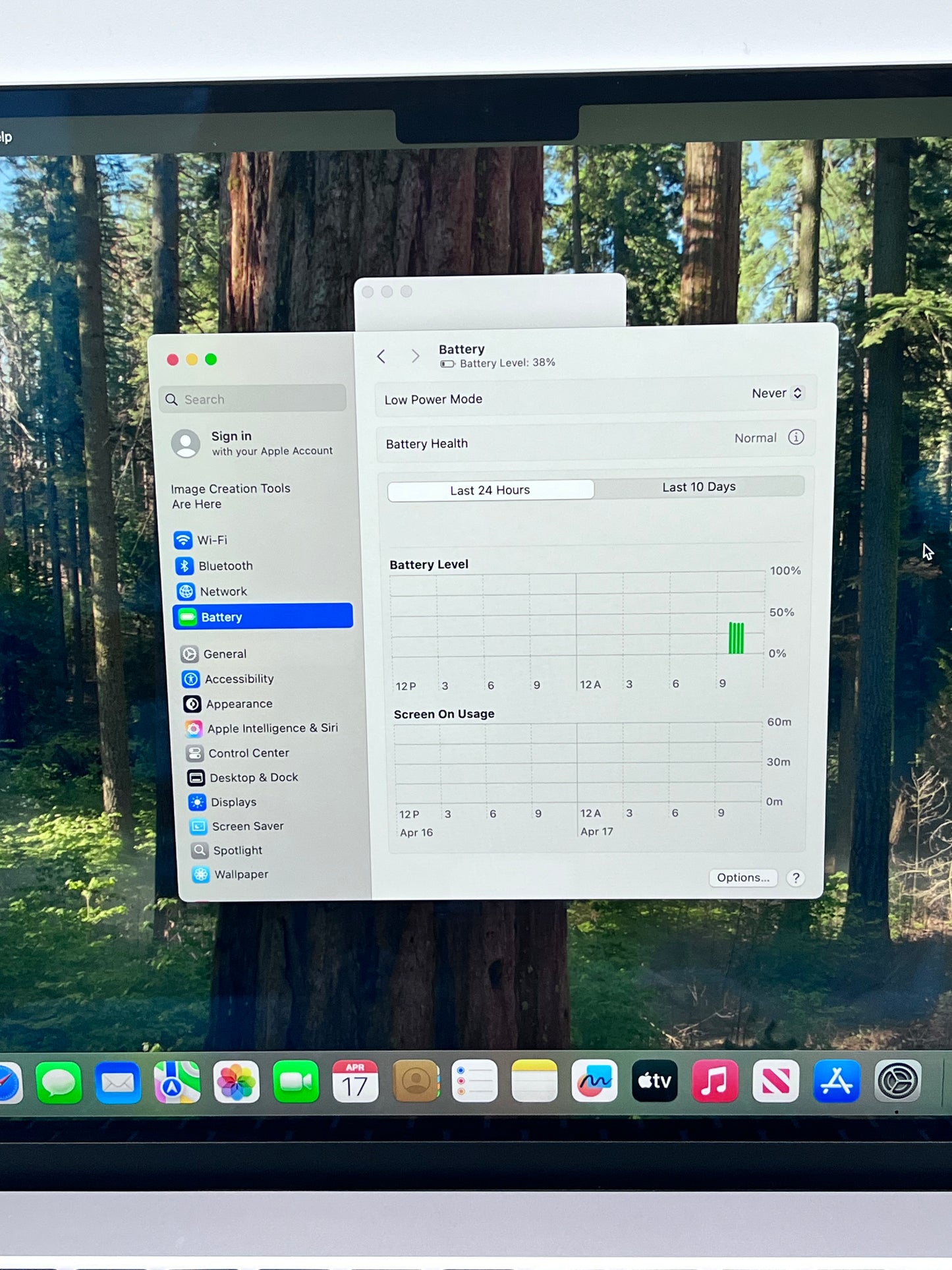Click the green battery level bars in chart
This screenshot has width=952, height=1270.
[x=737, y=638]
